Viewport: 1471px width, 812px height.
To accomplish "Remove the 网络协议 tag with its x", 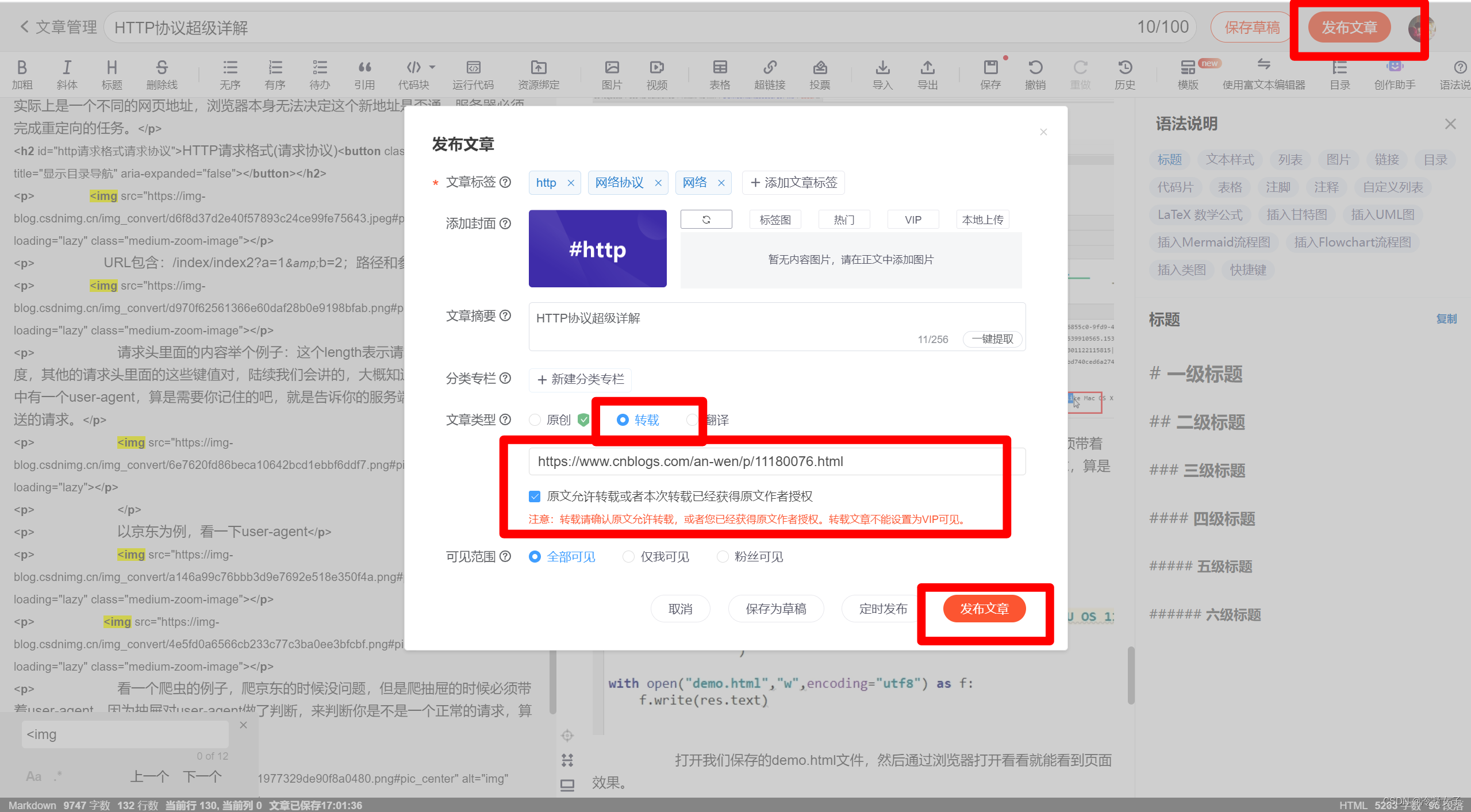I will 658,183.
